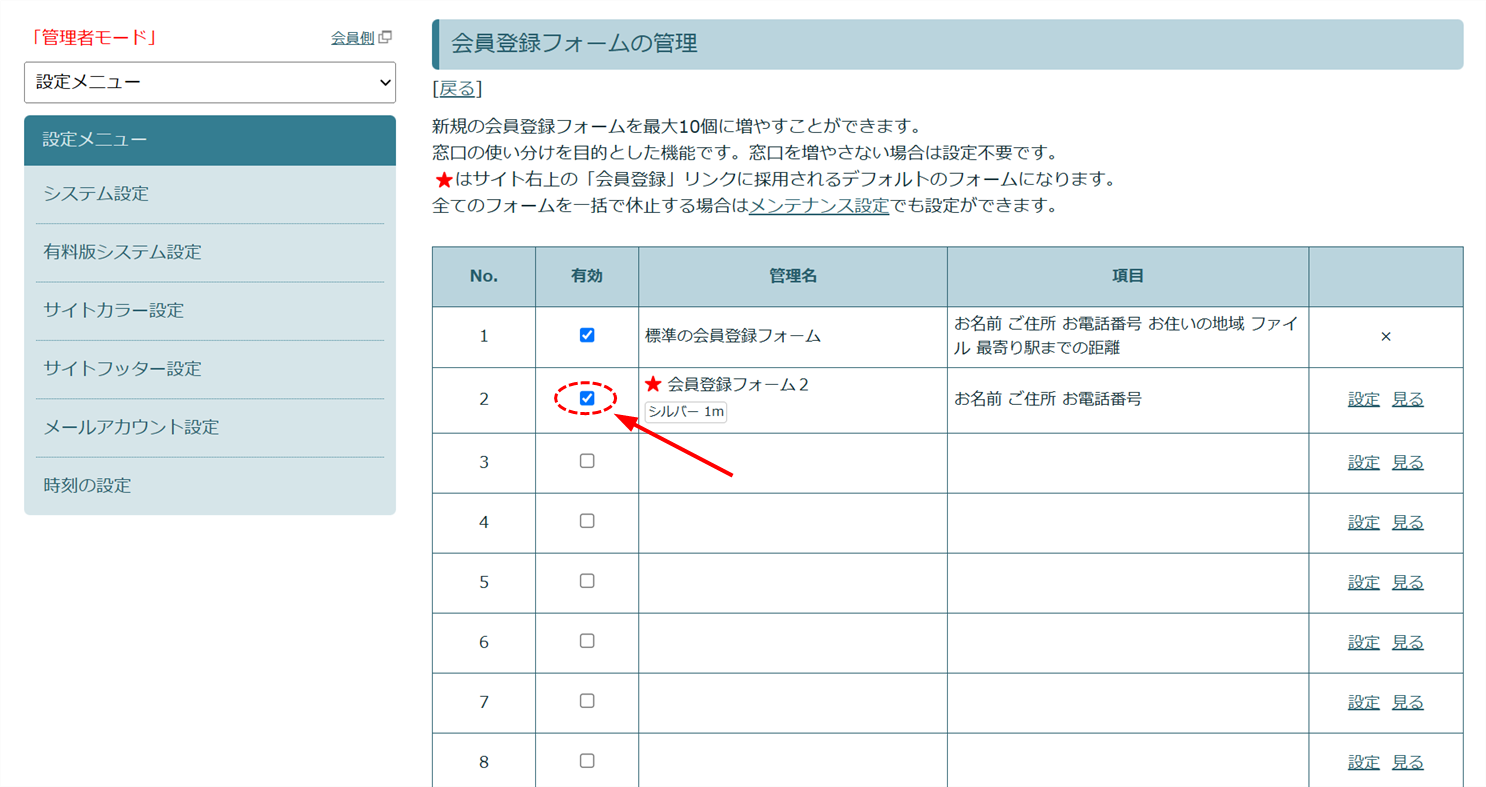Click 設定 link for 会員登録フォーム２
This screenshot has height=787, width=1486.
point(1363,399)
